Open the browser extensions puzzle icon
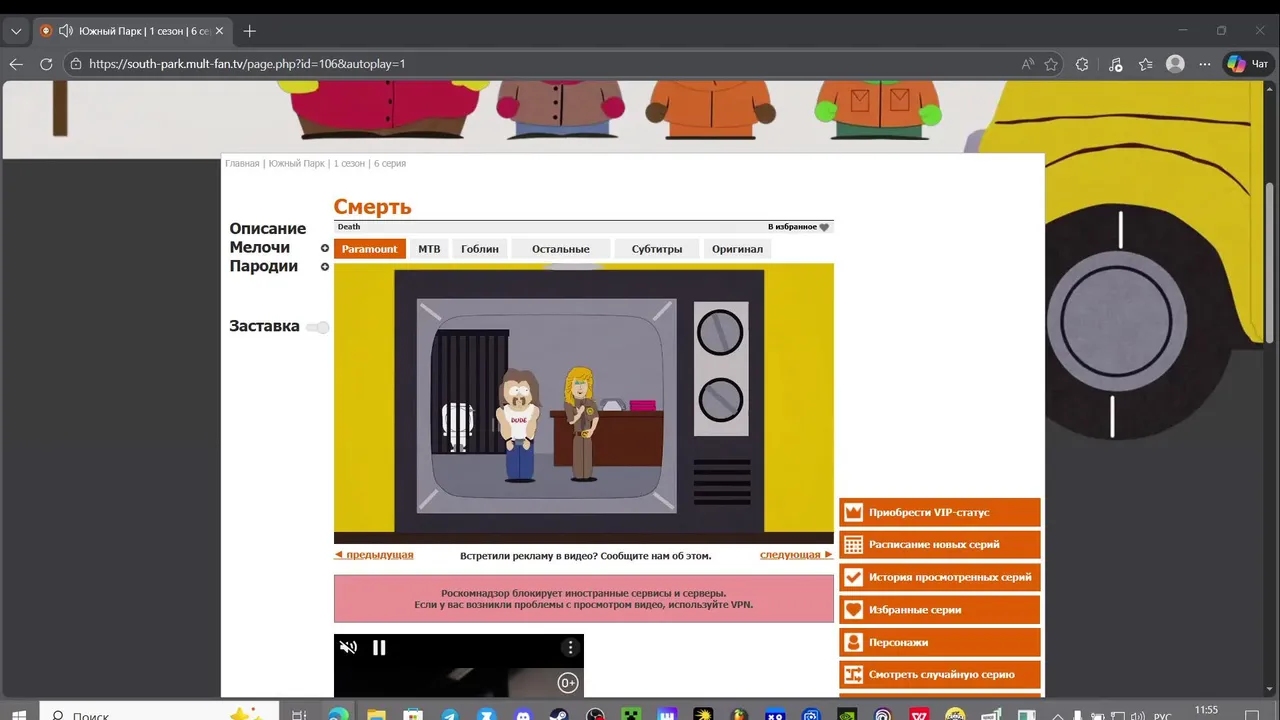Image resolution: width=1280 pixels, height=720 pixels. click(1082, 63)
